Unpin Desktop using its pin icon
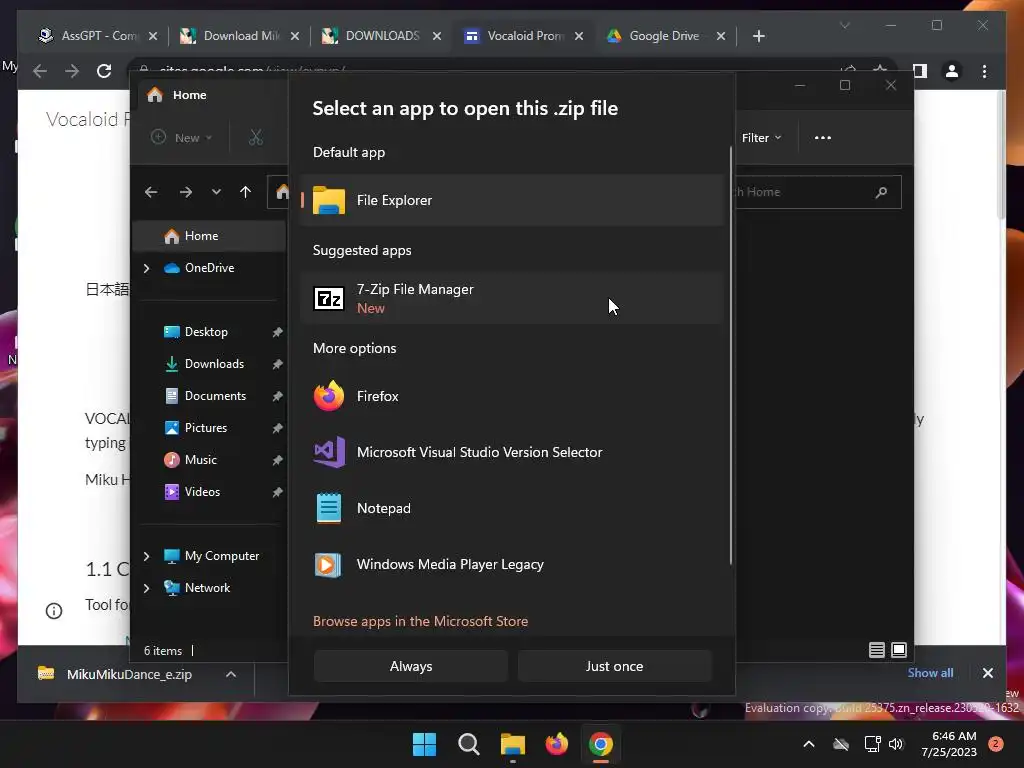This screenshot has height=768, width=1024. click(x=277, y=332)
